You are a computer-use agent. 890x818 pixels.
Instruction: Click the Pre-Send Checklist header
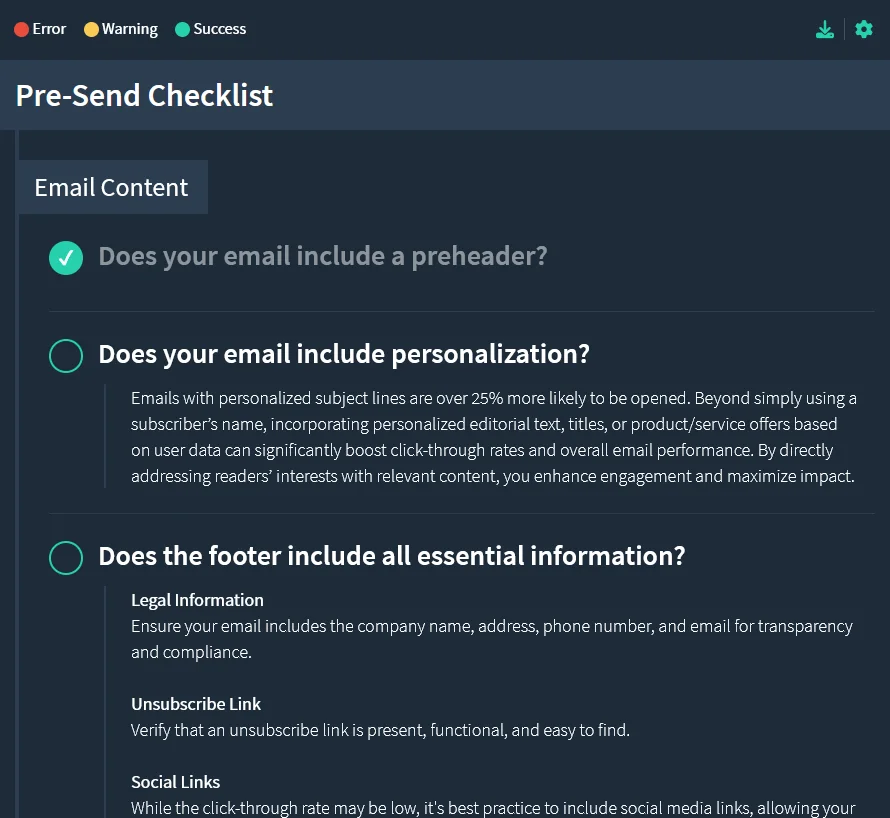pos(144,96)
